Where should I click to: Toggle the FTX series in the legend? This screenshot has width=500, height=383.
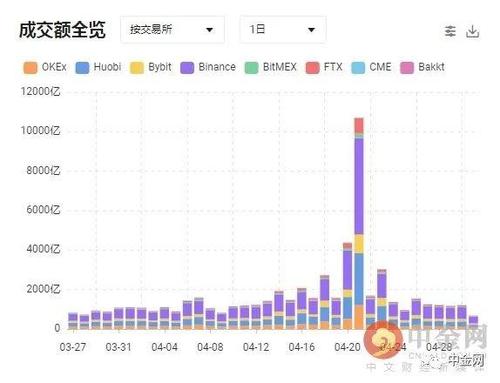pos(324,67)
